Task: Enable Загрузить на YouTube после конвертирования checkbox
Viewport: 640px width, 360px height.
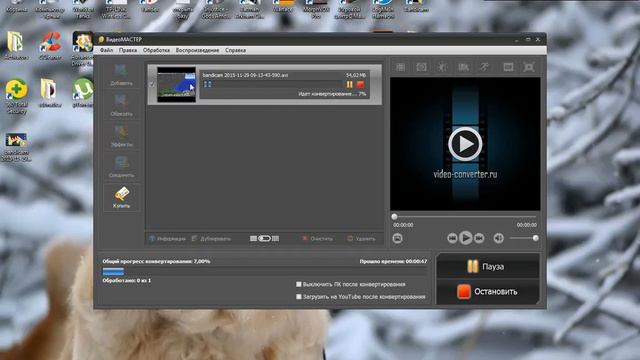Action: pos(299,297)
